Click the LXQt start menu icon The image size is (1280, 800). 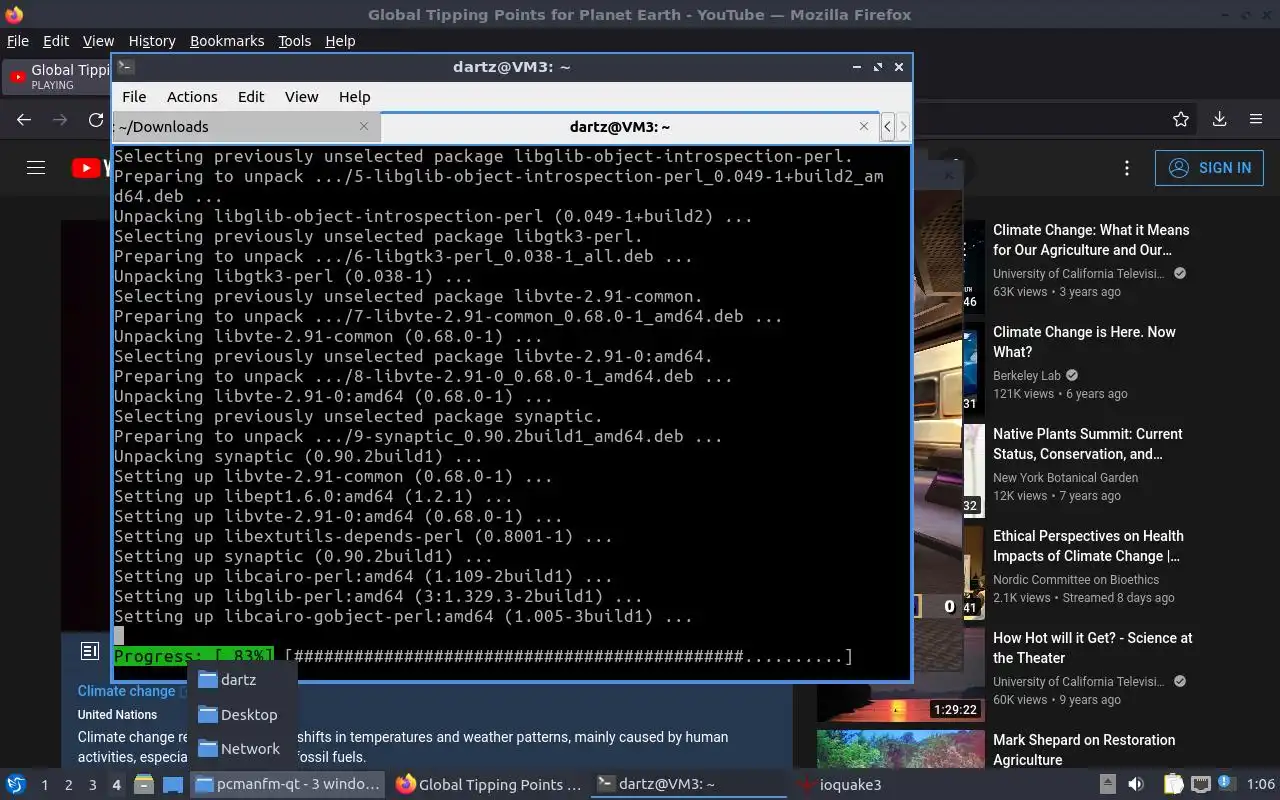16,784
